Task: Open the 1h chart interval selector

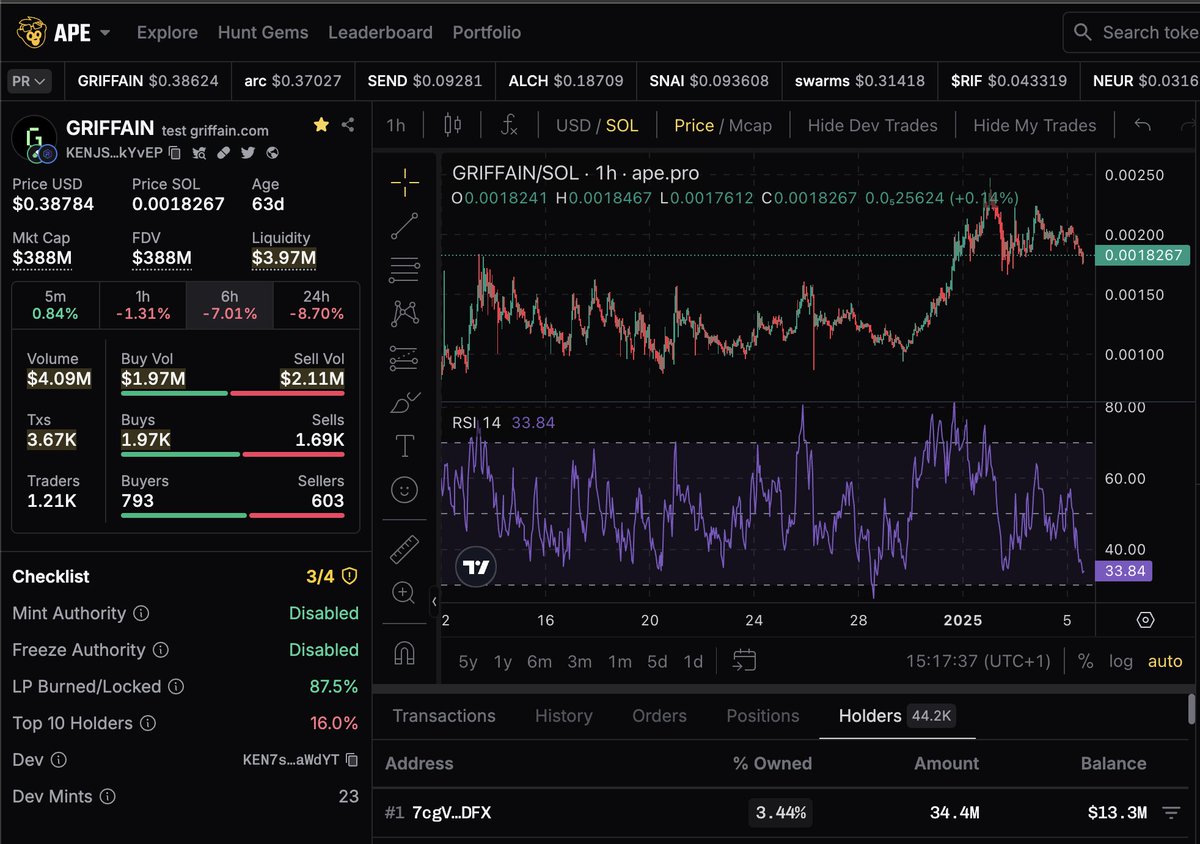Action: click(396, 125)
